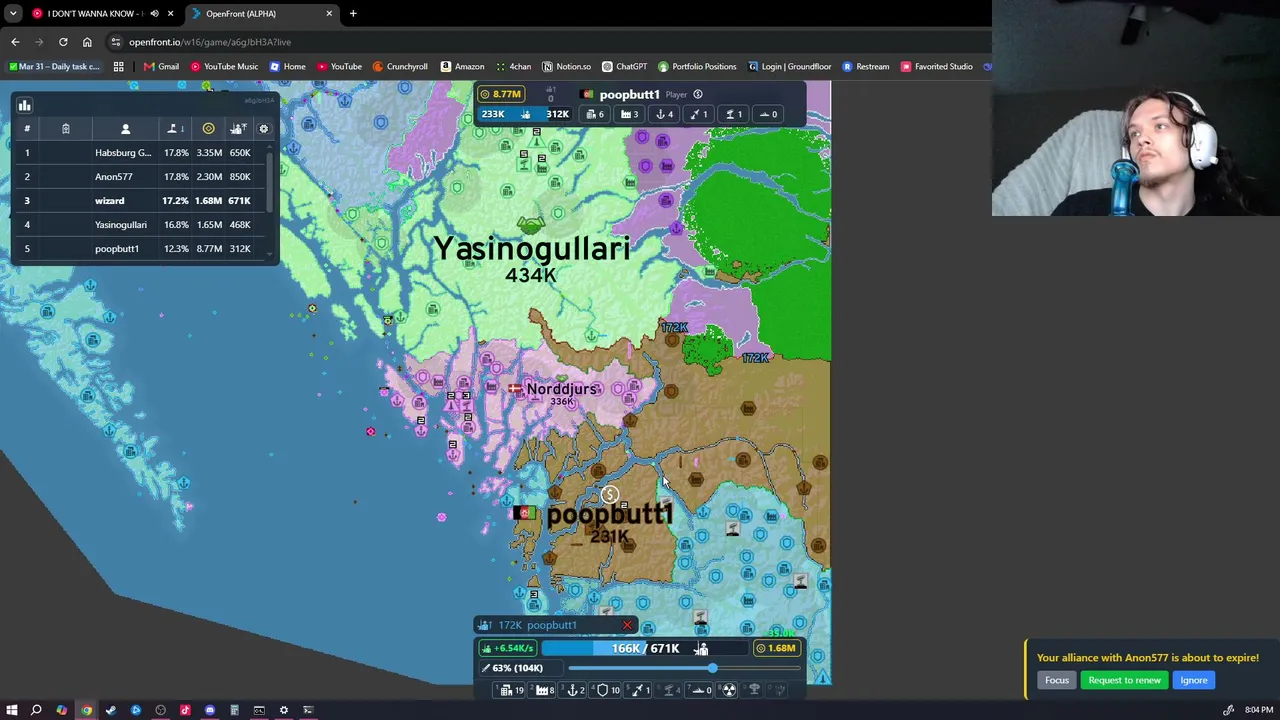Cancel the 172K attack on poopbutt1
This screenshot has height=720, width=1280.
627,626
